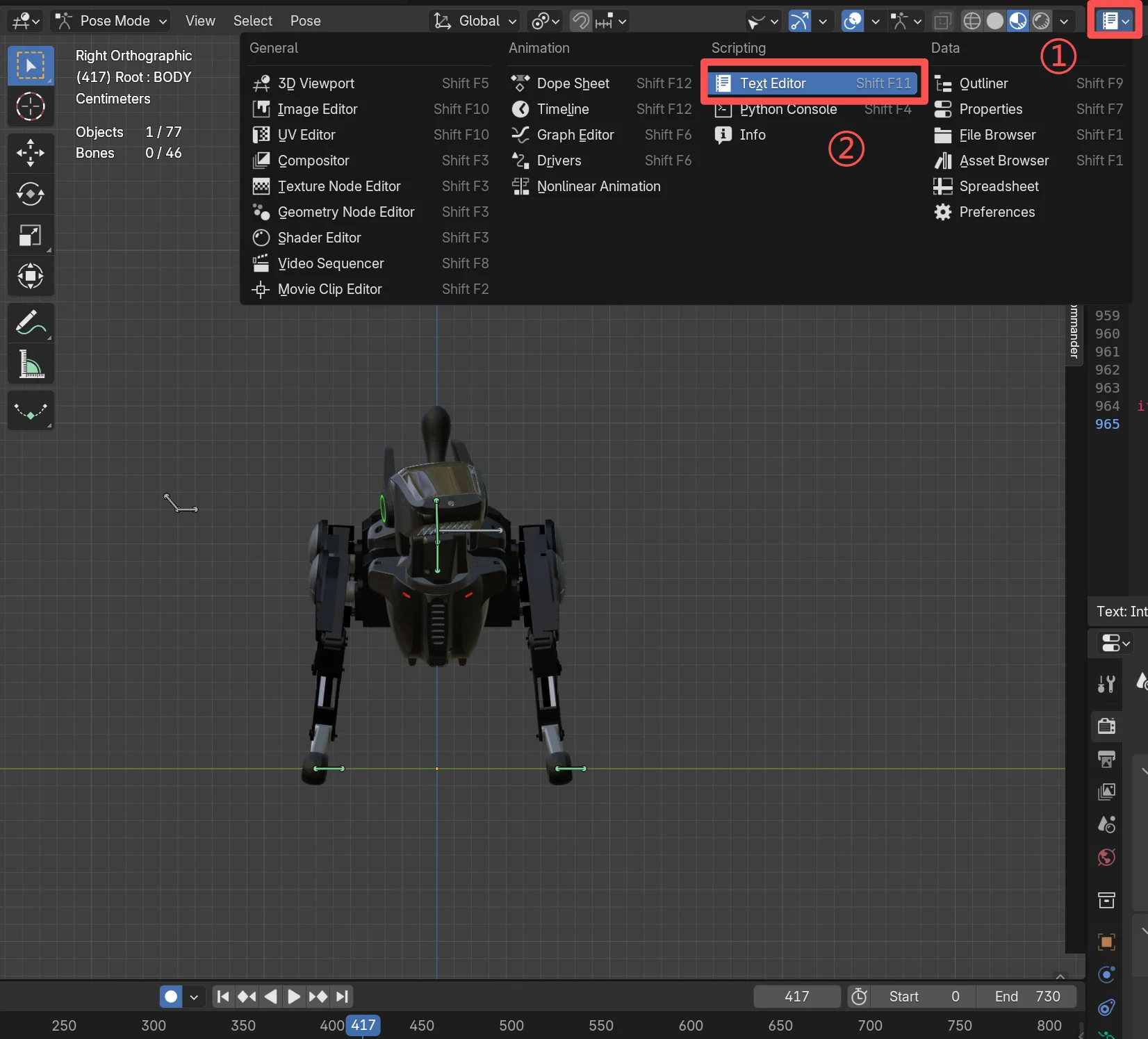Choose the Measure ruler tool
Screen dimensions: 1148x1039
[31, 363]
